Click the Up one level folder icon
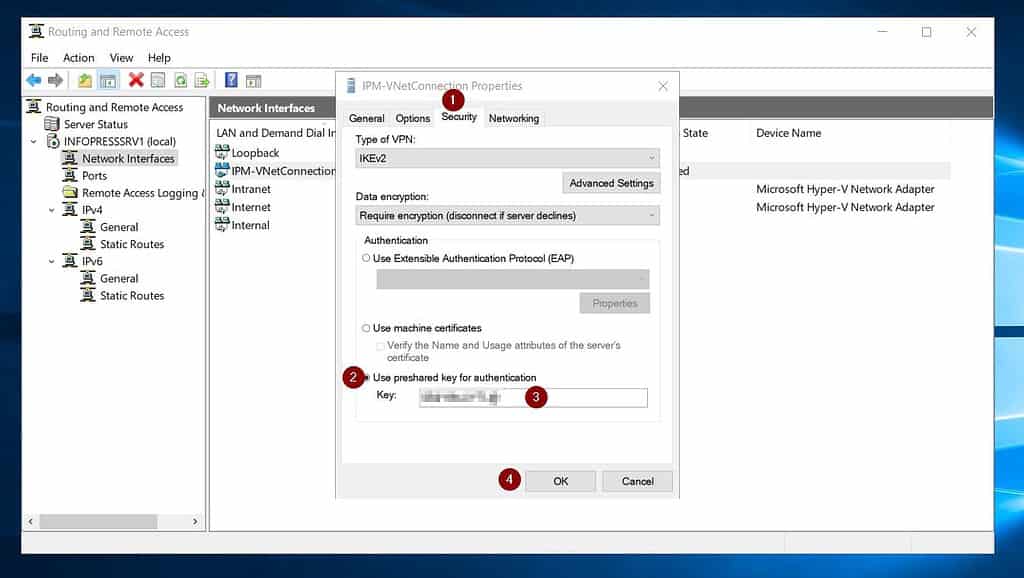Image resolution: width=1024 pixels, height=578 pixels. click(x=85, y=80)
